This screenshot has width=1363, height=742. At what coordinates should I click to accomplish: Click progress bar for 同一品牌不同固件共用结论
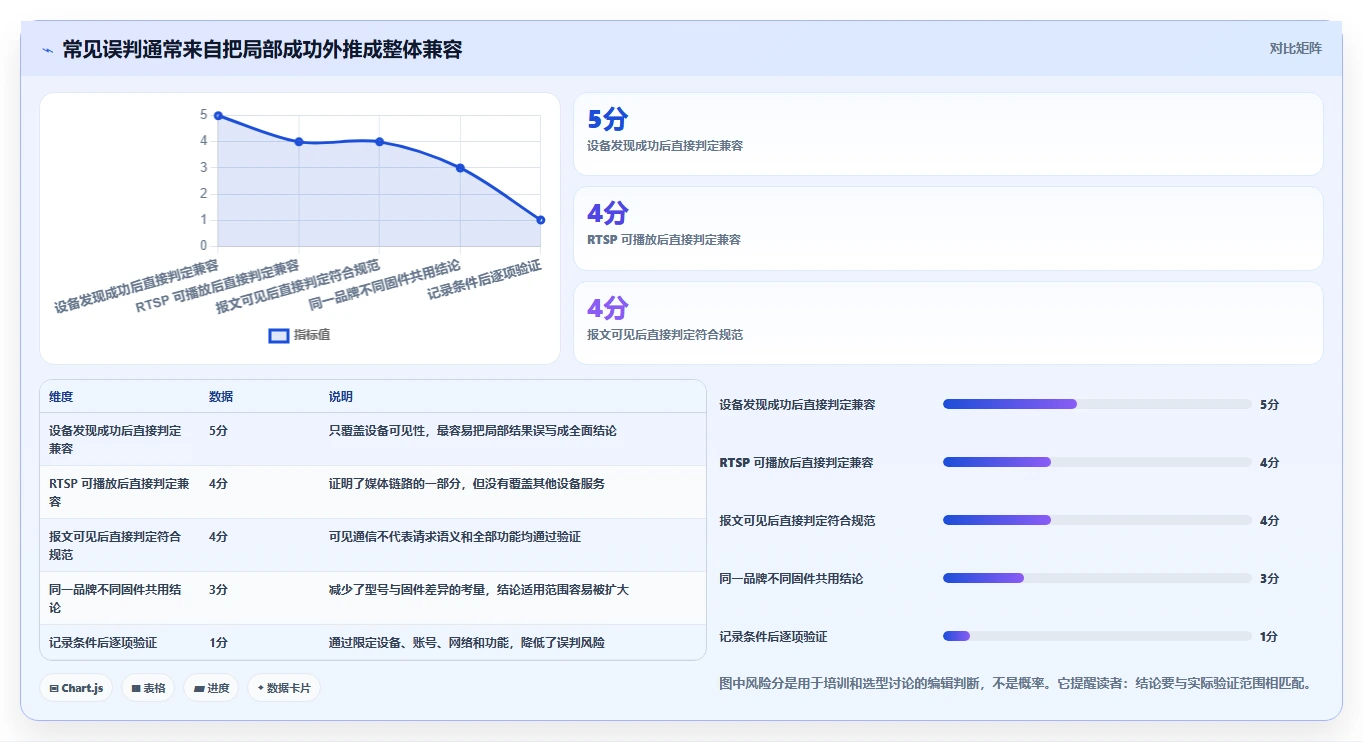click(x=1097, y=578)
